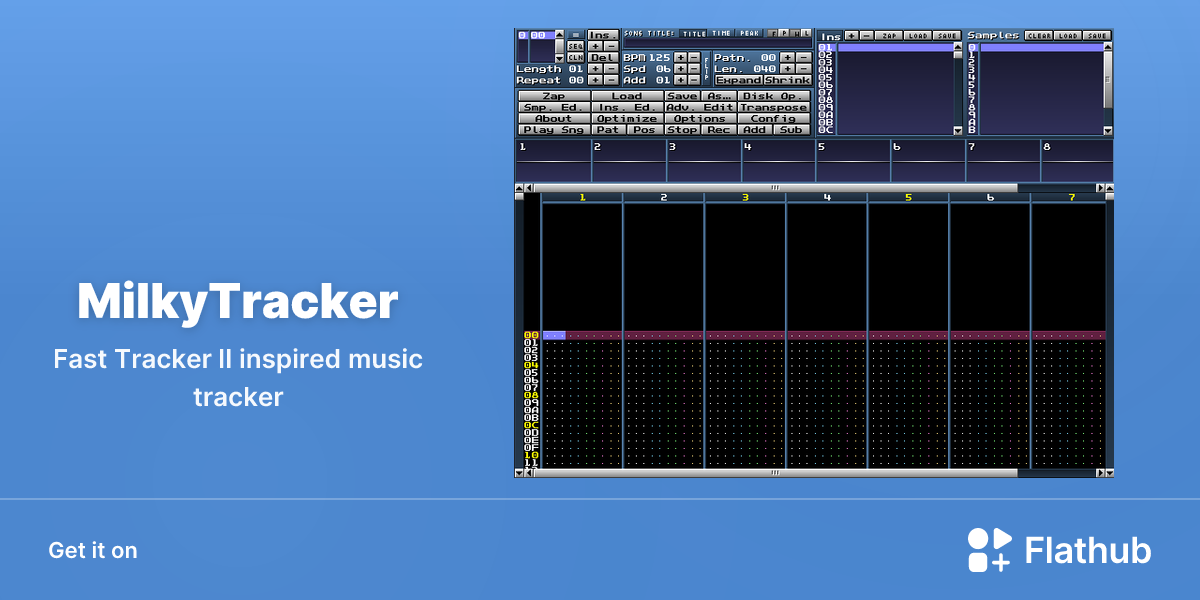The image size is (1200, 600).
Task: Clear the selected sample
Action: pos(1039,35)
